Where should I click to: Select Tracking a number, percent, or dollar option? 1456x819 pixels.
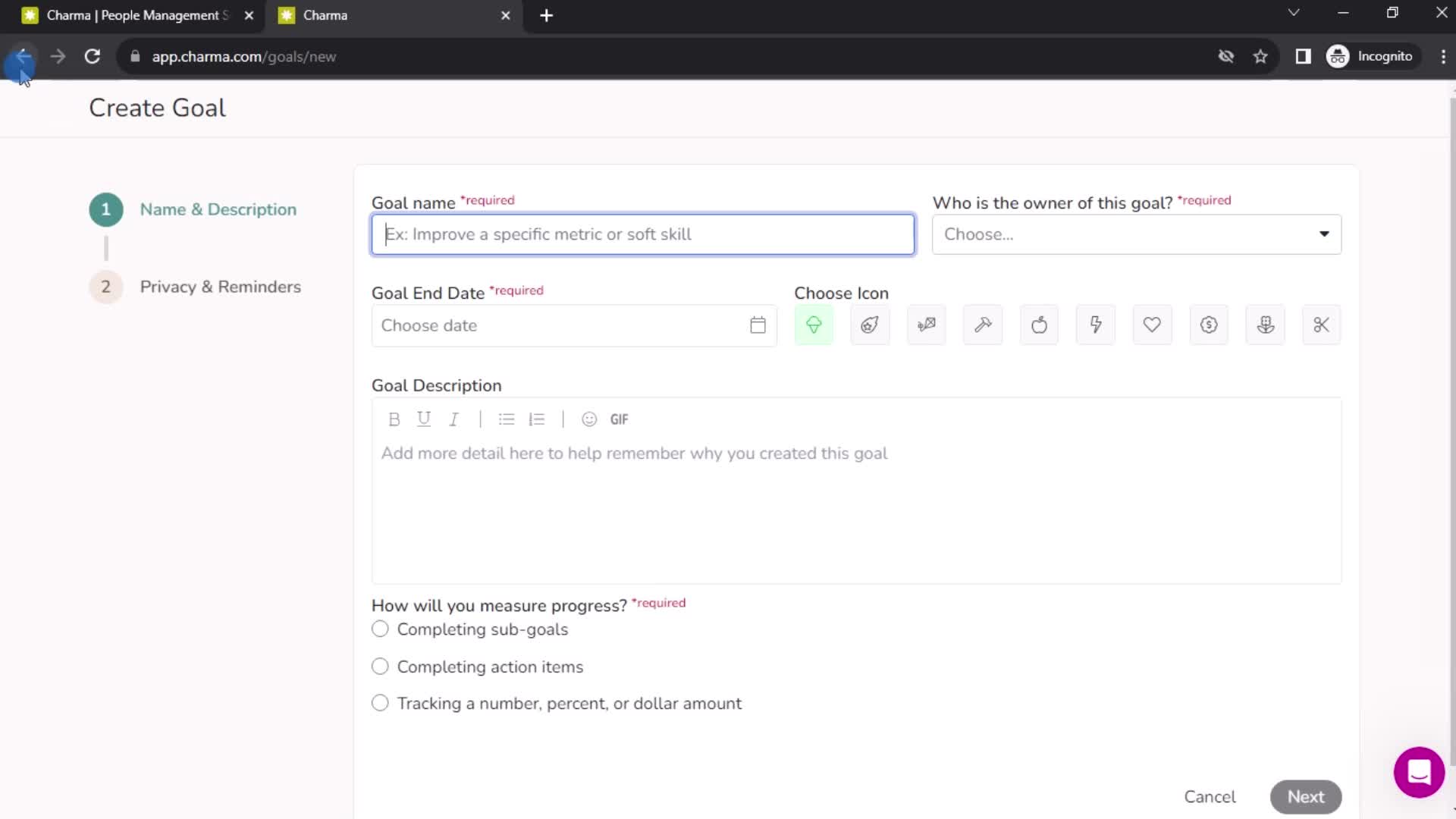coord(380,703)
